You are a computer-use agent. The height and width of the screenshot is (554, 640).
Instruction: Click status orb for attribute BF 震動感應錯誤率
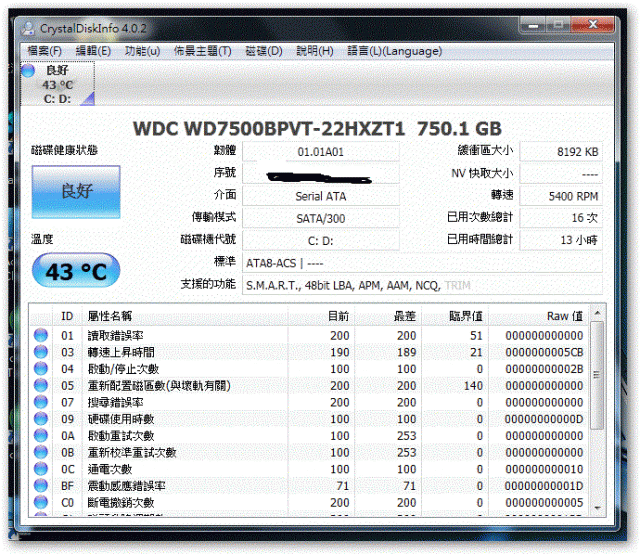(x=41, y=486)
